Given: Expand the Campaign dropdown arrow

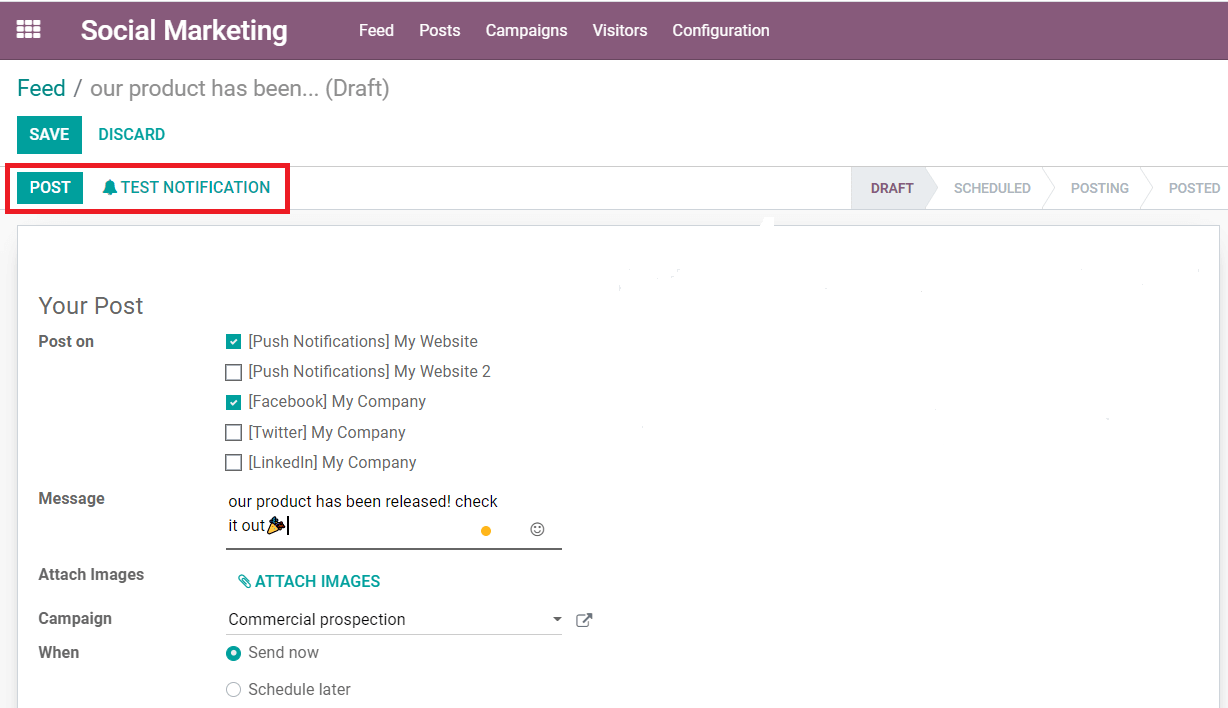Looking at the screenshot, I should coord(557,620).
